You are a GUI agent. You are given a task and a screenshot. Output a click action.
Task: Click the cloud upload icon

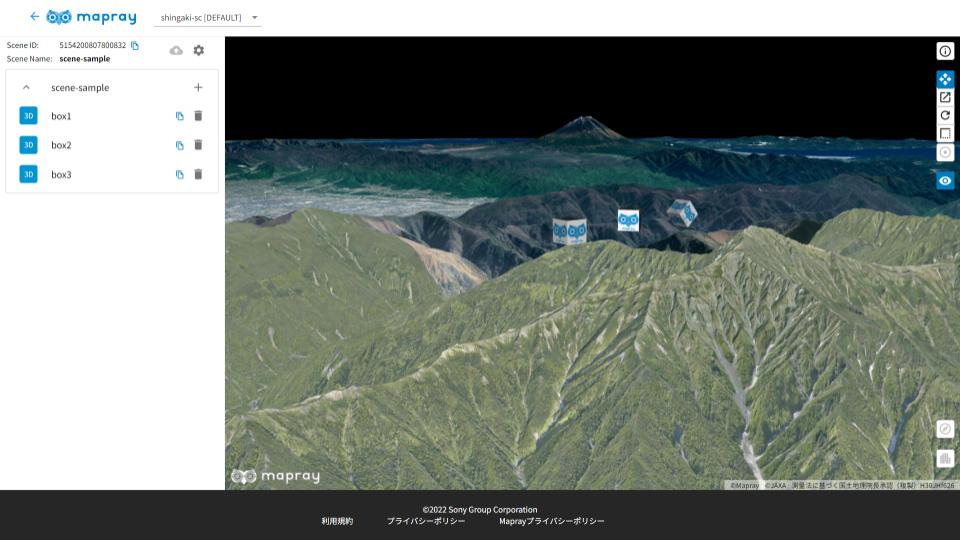pyautogui.click(x=176, y=50)
